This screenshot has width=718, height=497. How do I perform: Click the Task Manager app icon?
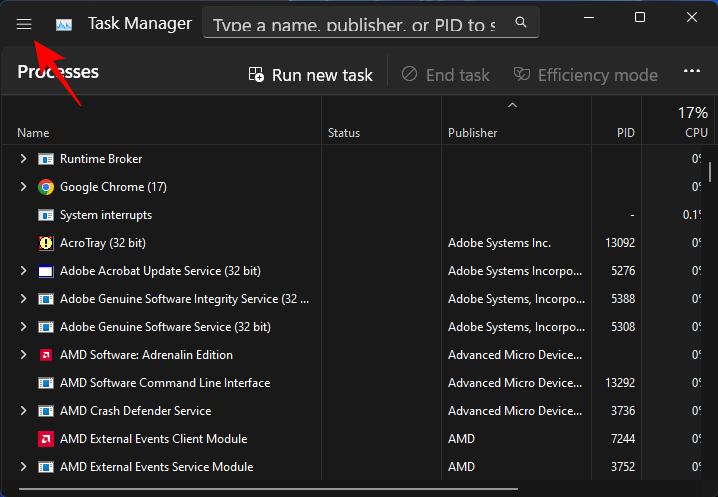click(65, 23)
